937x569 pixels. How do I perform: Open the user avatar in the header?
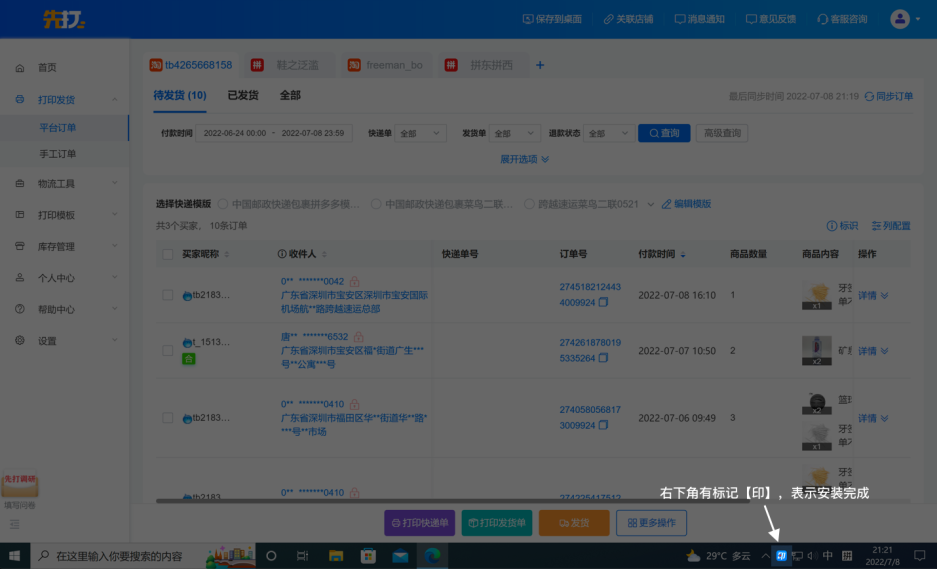point(900,19)
